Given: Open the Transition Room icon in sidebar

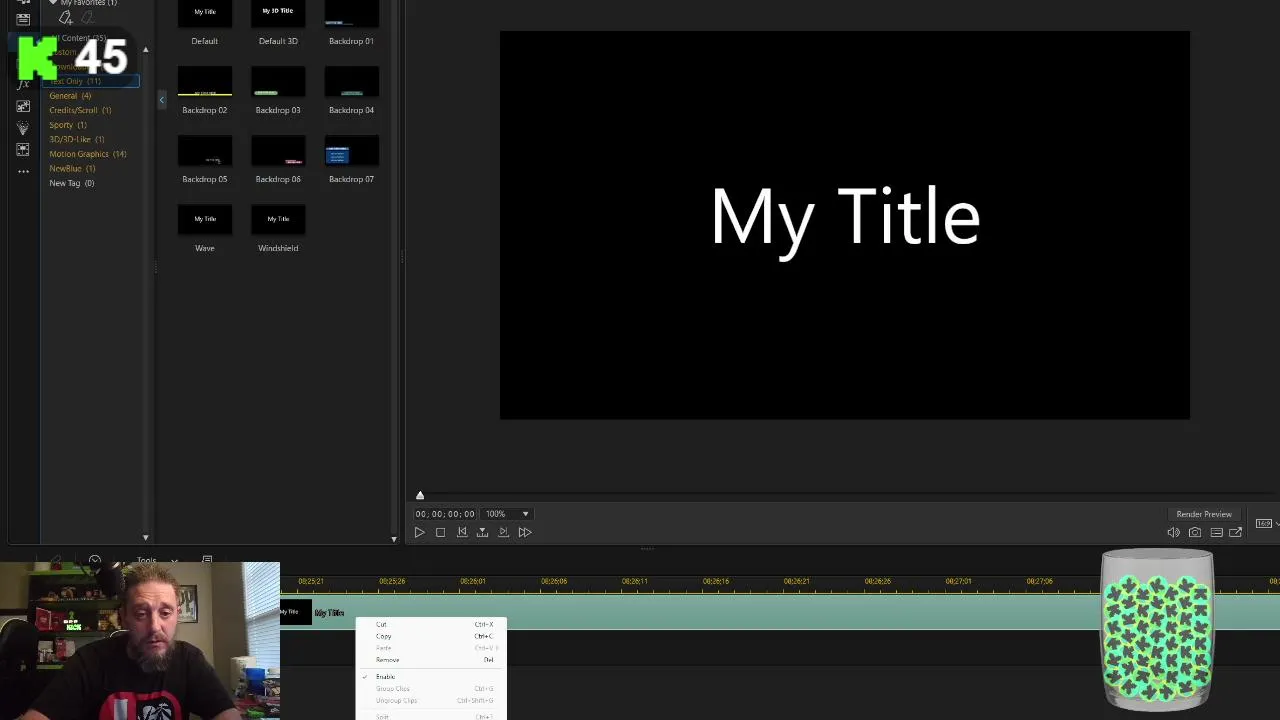Looking at the screenshot, I should 23,106.
